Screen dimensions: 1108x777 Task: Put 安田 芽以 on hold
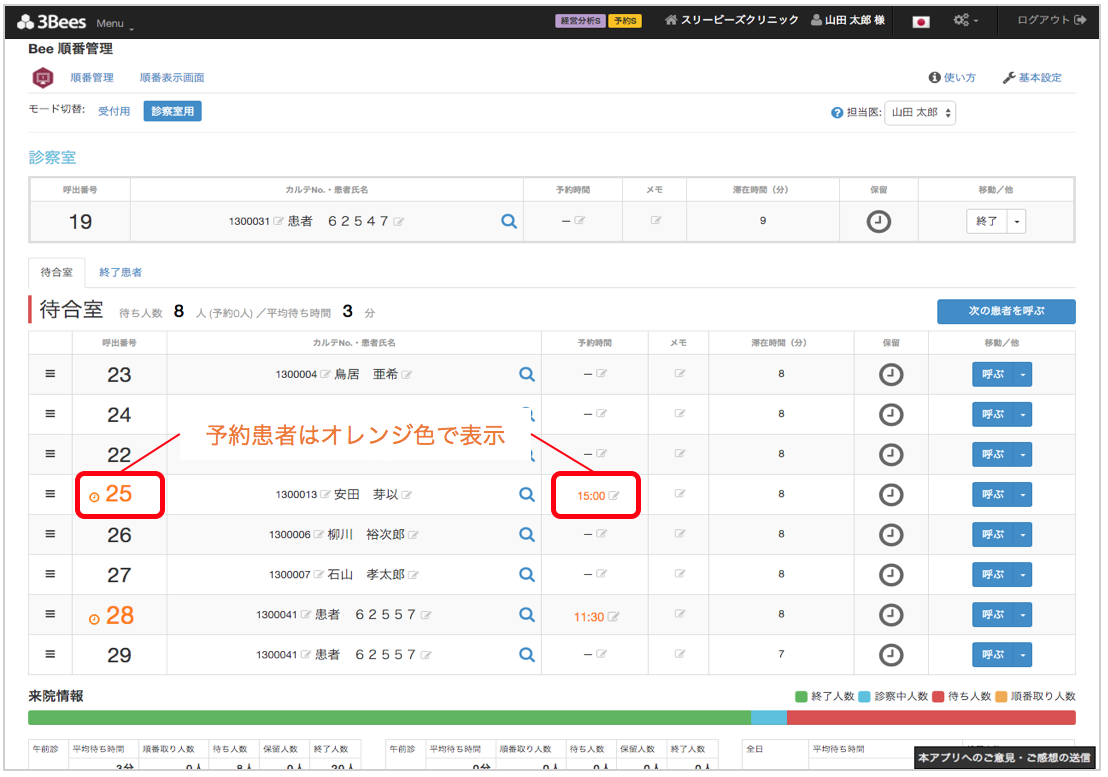(891, 494)
